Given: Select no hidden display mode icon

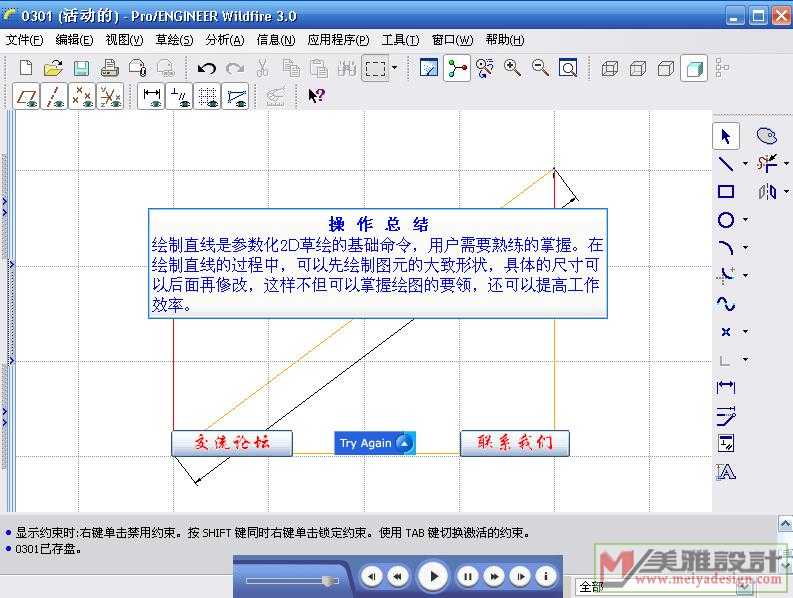Looking at the screenshot, I should [666, 68].
